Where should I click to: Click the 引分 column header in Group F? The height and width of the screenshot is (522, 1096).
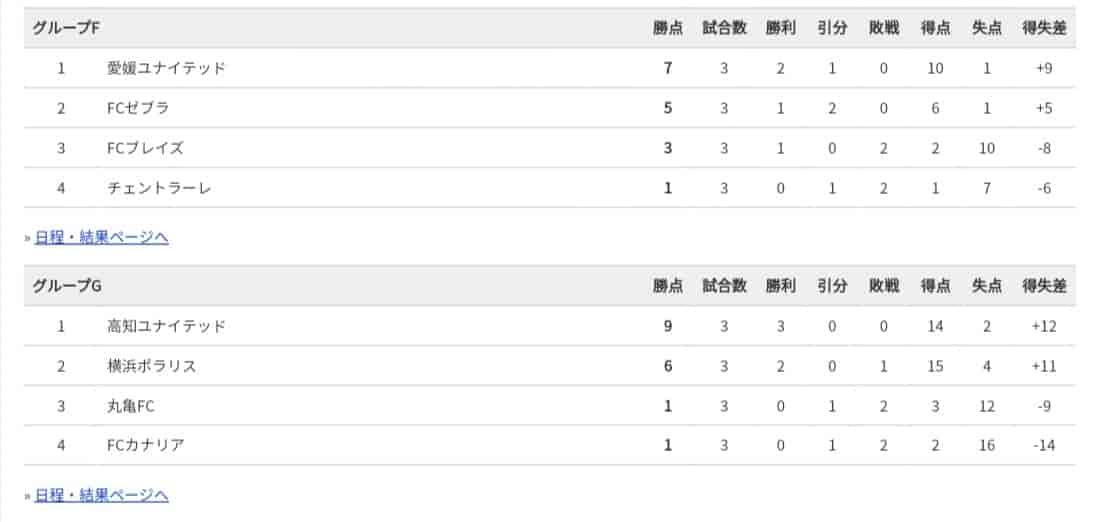click(832, 28)
